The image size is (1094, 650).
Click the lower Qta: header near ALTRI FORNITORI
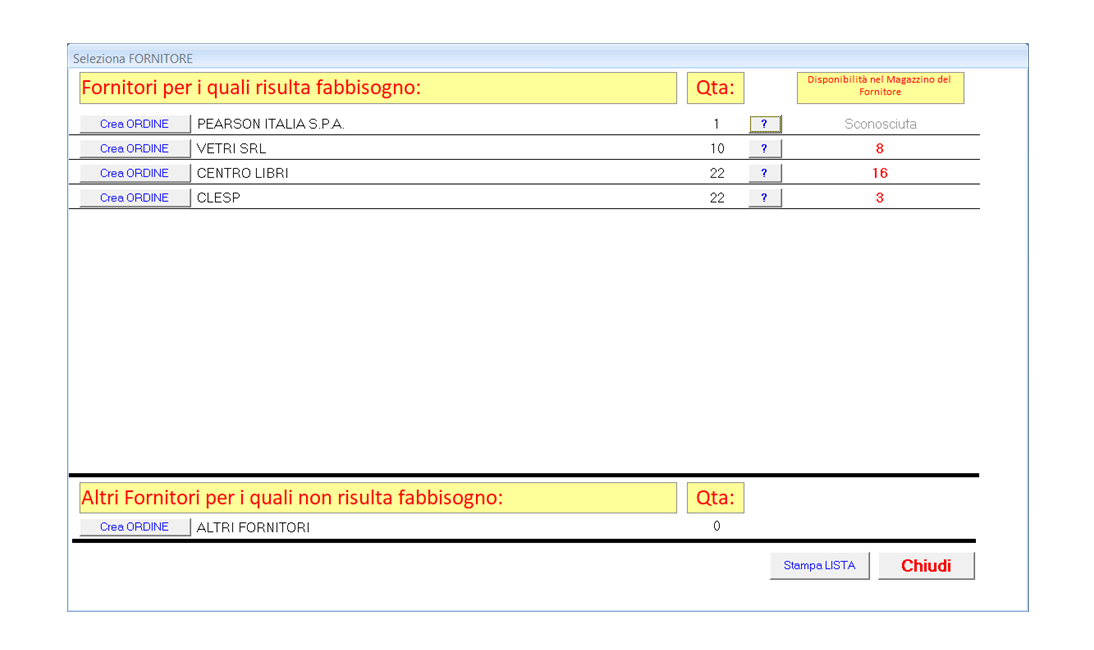tap(715, 498)
